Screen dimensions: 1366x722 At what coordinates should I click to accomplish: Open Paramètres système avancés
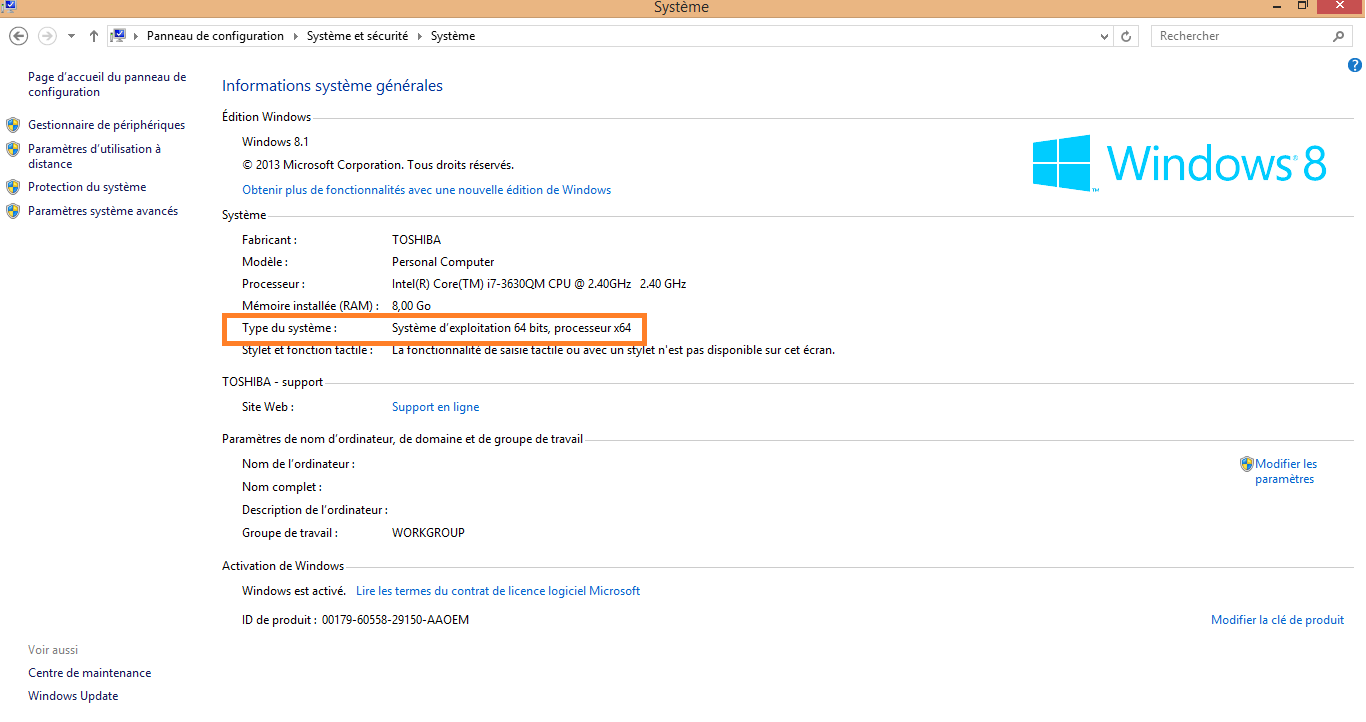tap(103, 211)
